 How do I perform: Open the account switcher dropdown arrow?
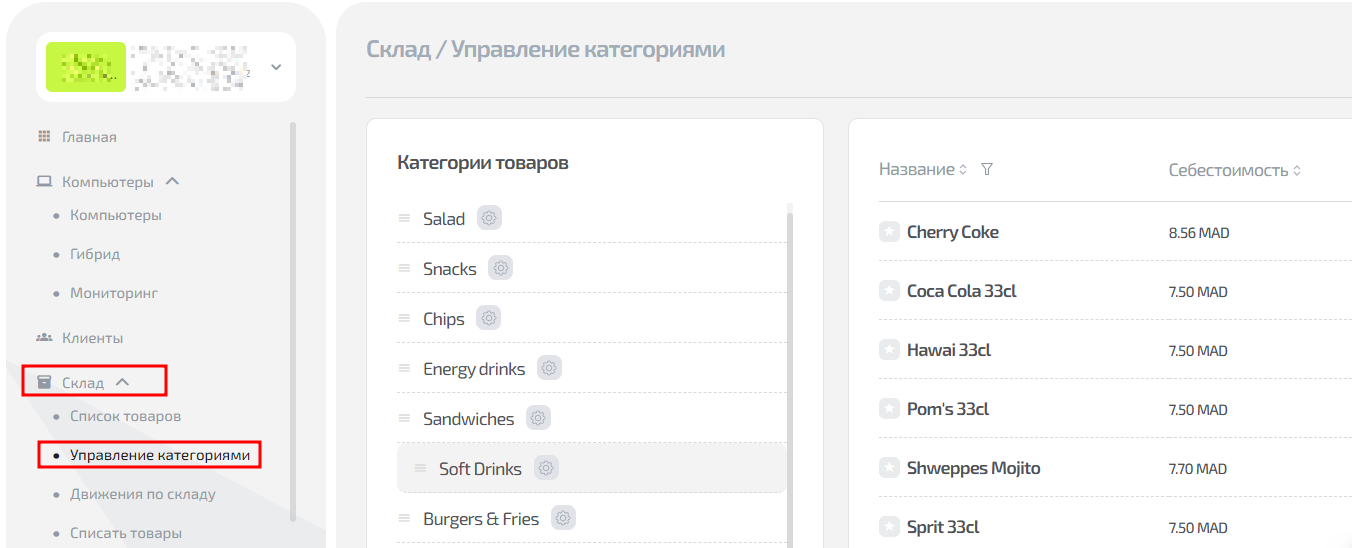point(276,67)
